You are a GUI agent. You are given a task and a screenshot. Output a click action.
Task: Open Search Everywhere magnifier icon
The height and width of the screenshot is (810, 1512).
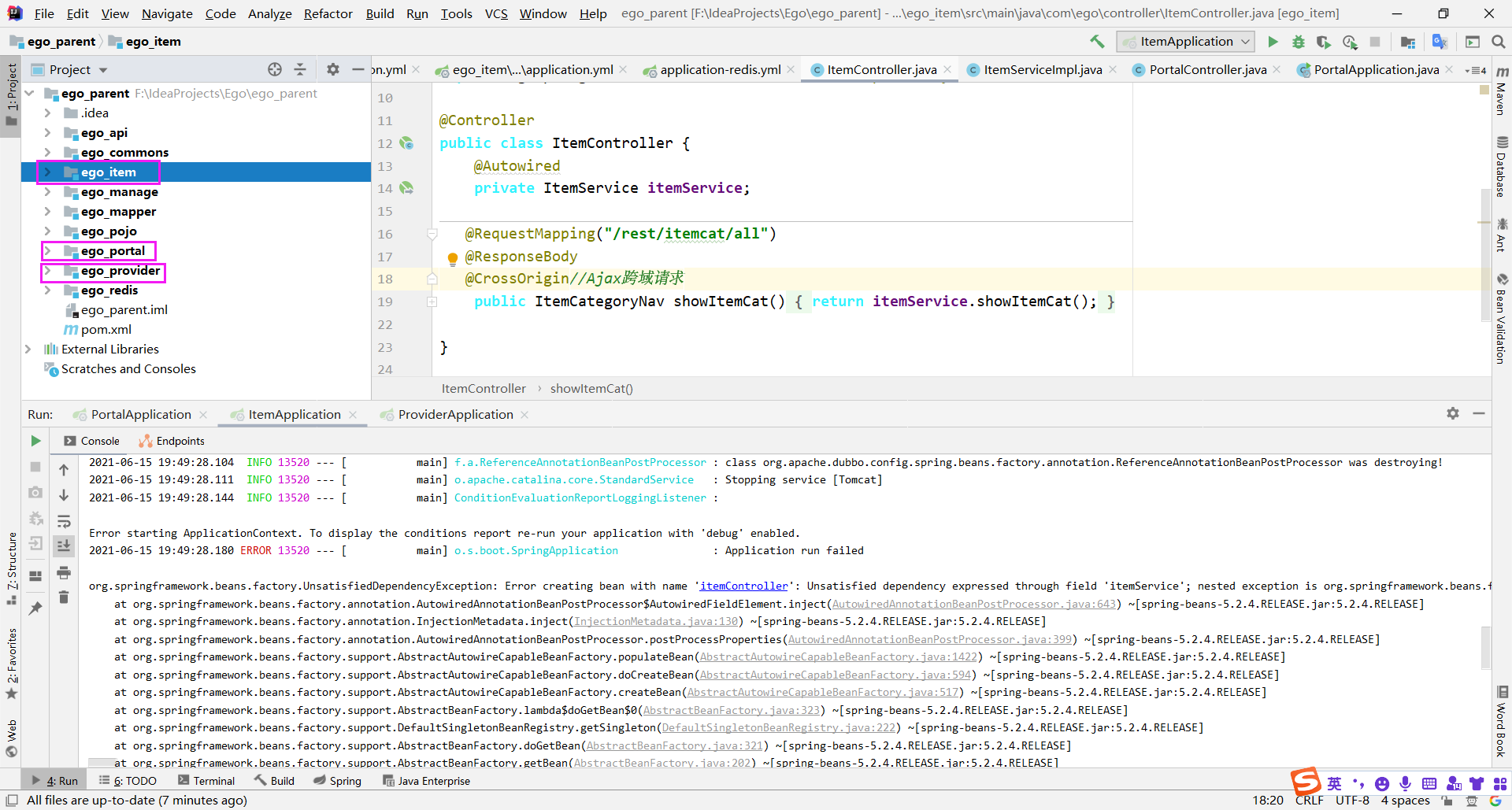click(x=1499, y=42)
